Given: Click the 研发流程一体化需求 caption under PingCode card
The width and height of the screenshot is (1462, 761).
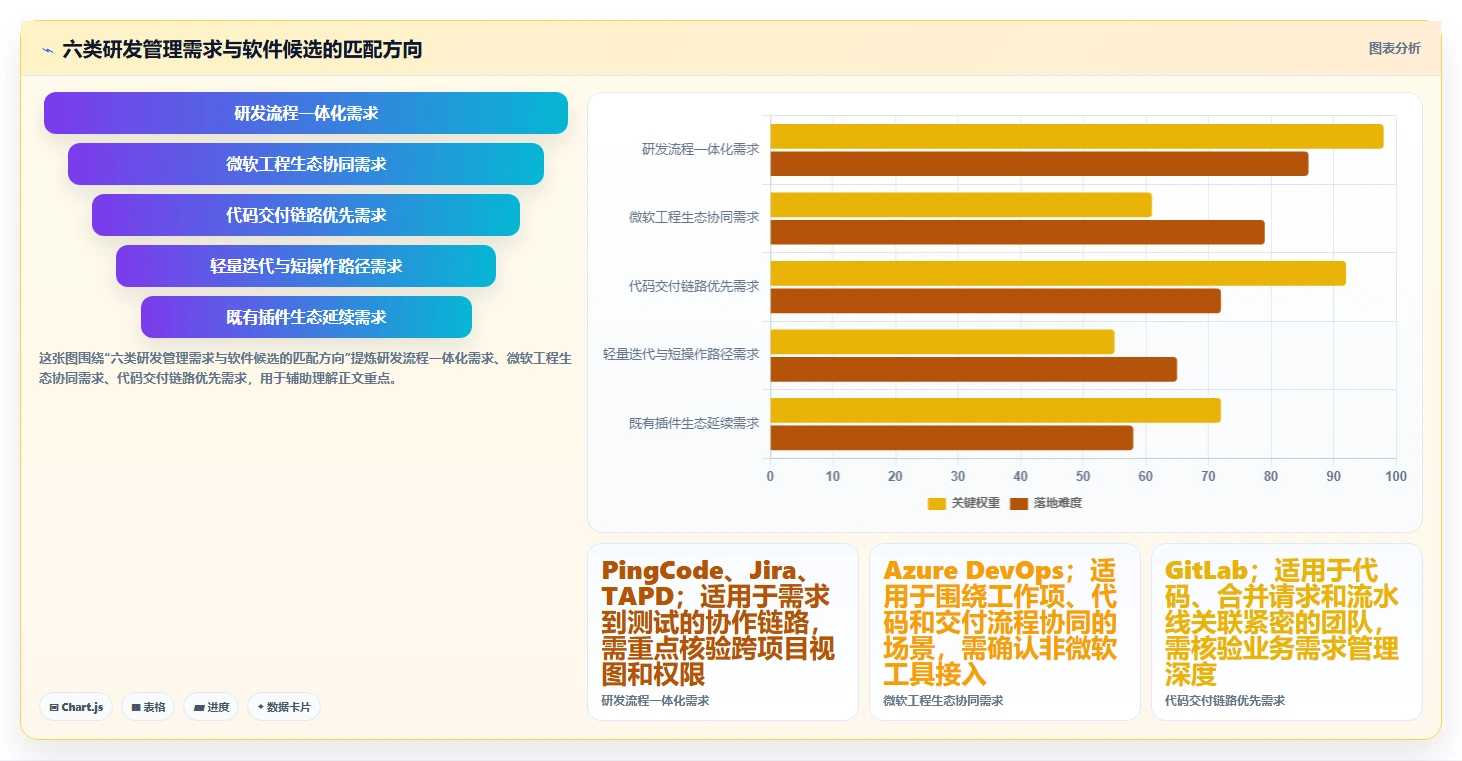Looking at the screenshot, I should (655, 701).
